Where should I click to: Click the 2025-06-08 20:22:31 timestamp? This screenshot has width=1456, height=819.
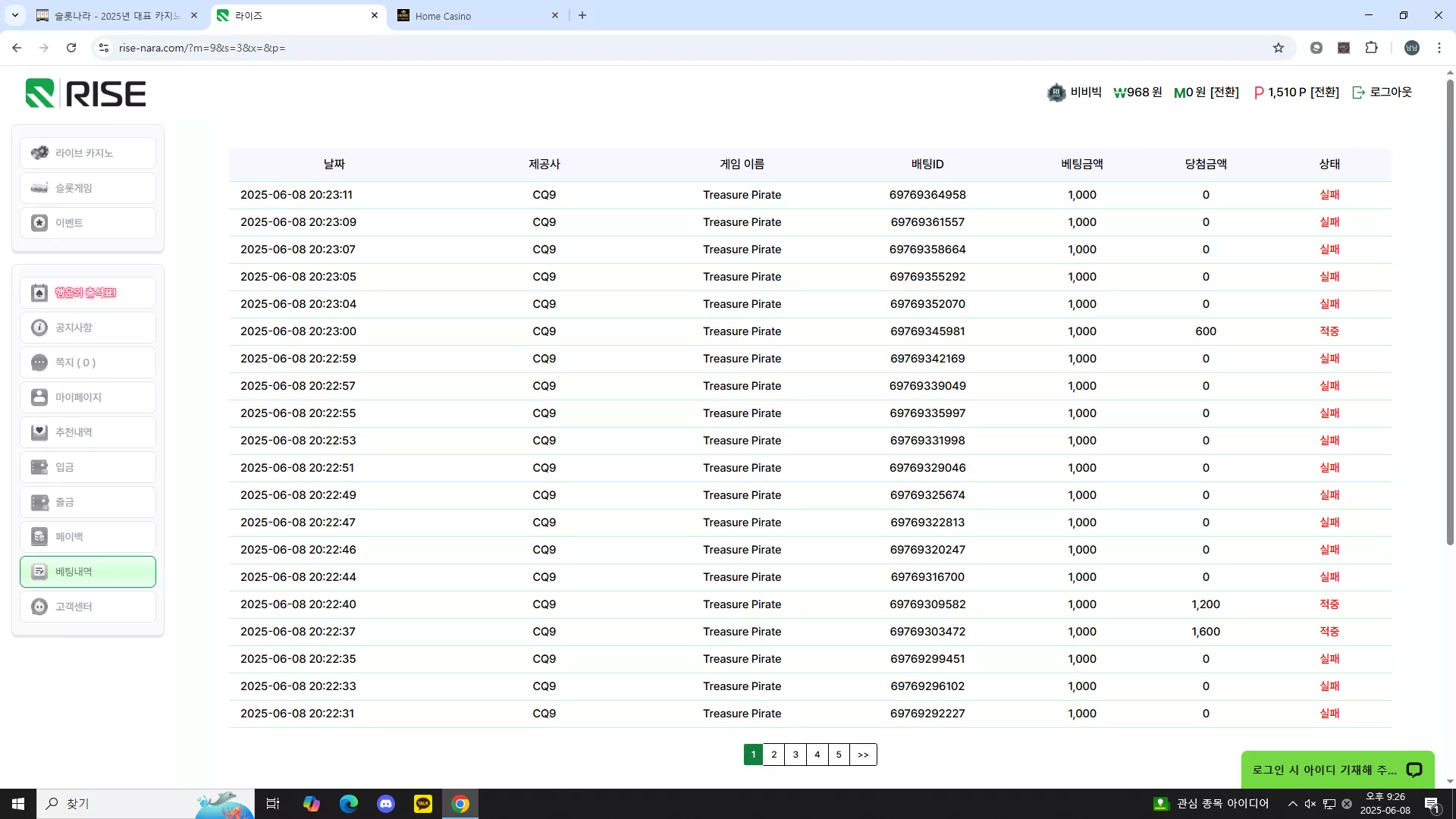click(x=297, y=714)
